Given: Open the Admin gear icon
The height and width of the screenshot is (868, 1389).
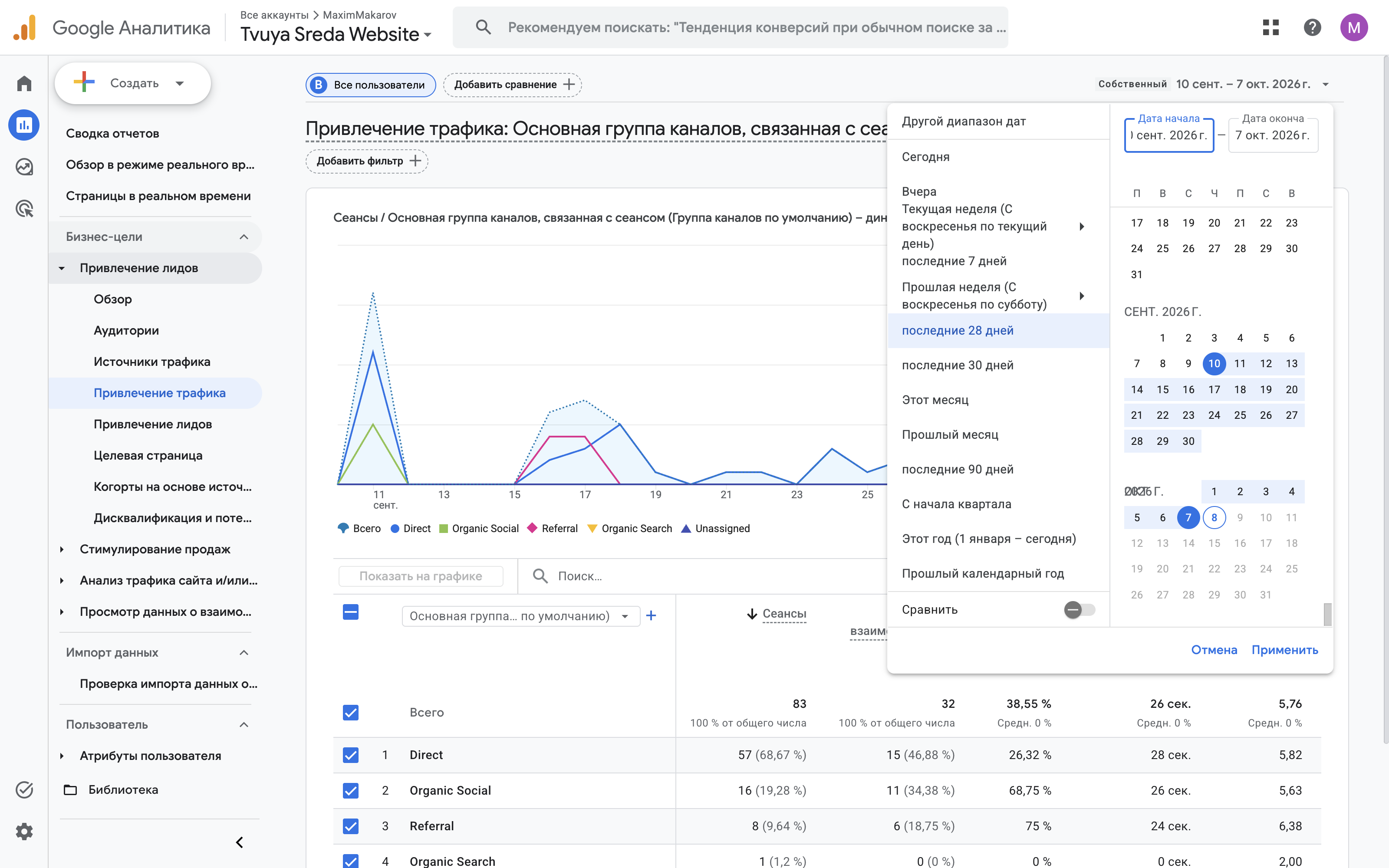Looking at the screenshot, I should coord(24,831).
